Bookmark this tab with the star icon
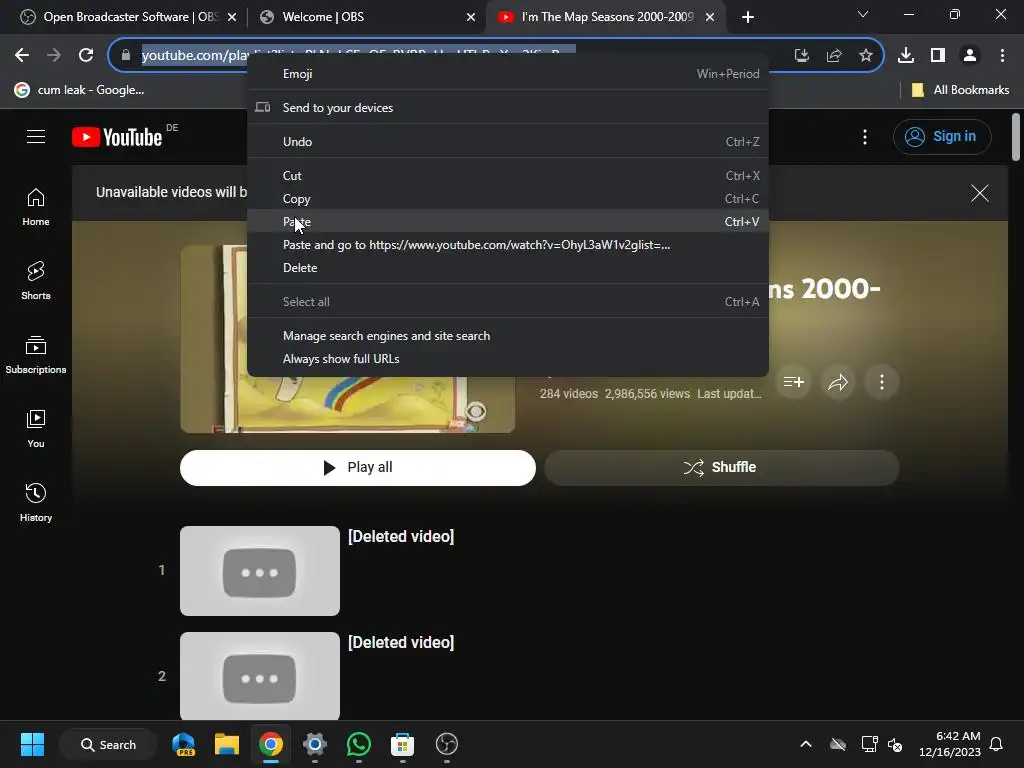Viewport: 1024px width, 768px height. (x=866, y=56)
